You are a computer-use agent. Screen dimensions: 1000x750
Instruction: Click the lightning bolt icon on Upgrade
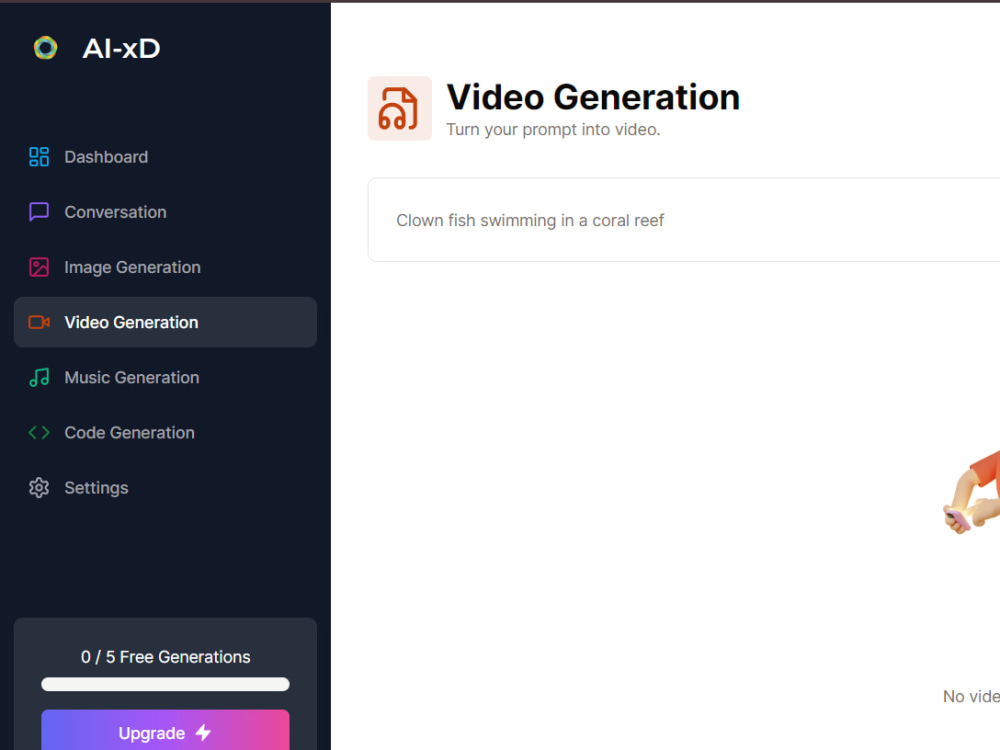pos(203,732)
